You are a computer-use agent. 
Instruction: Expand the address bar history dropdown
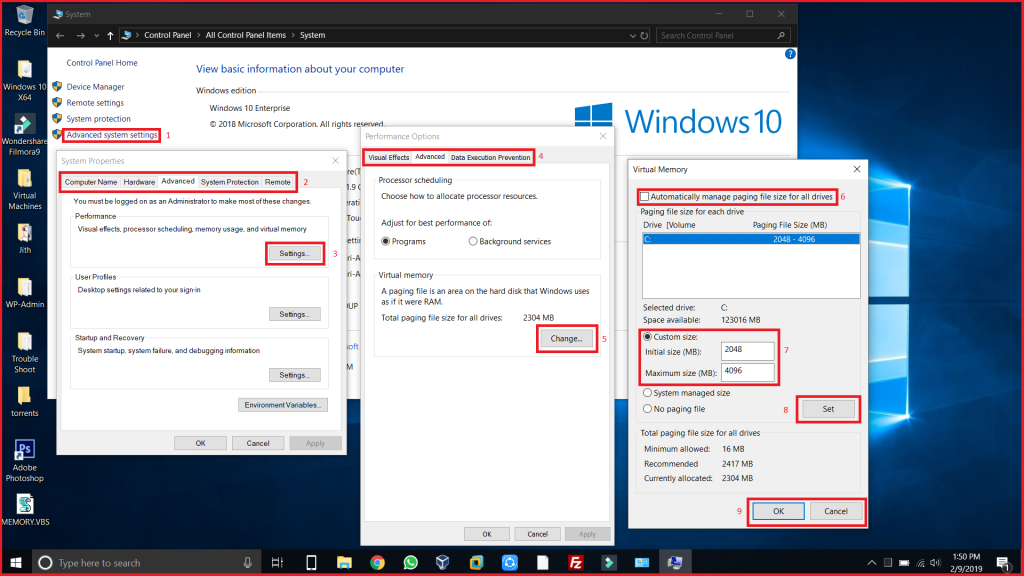(632, 35)
